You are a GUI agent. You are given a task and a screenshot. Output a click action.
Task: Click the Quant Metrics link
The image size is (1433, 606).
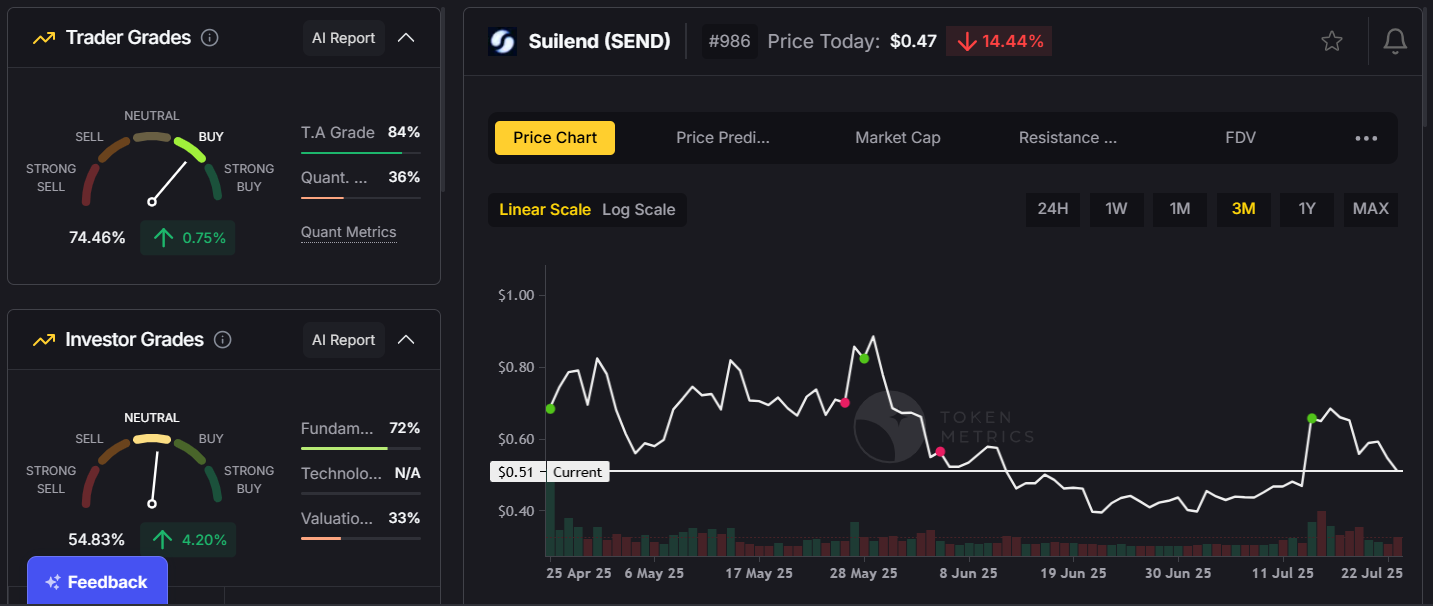click(349, 233)
